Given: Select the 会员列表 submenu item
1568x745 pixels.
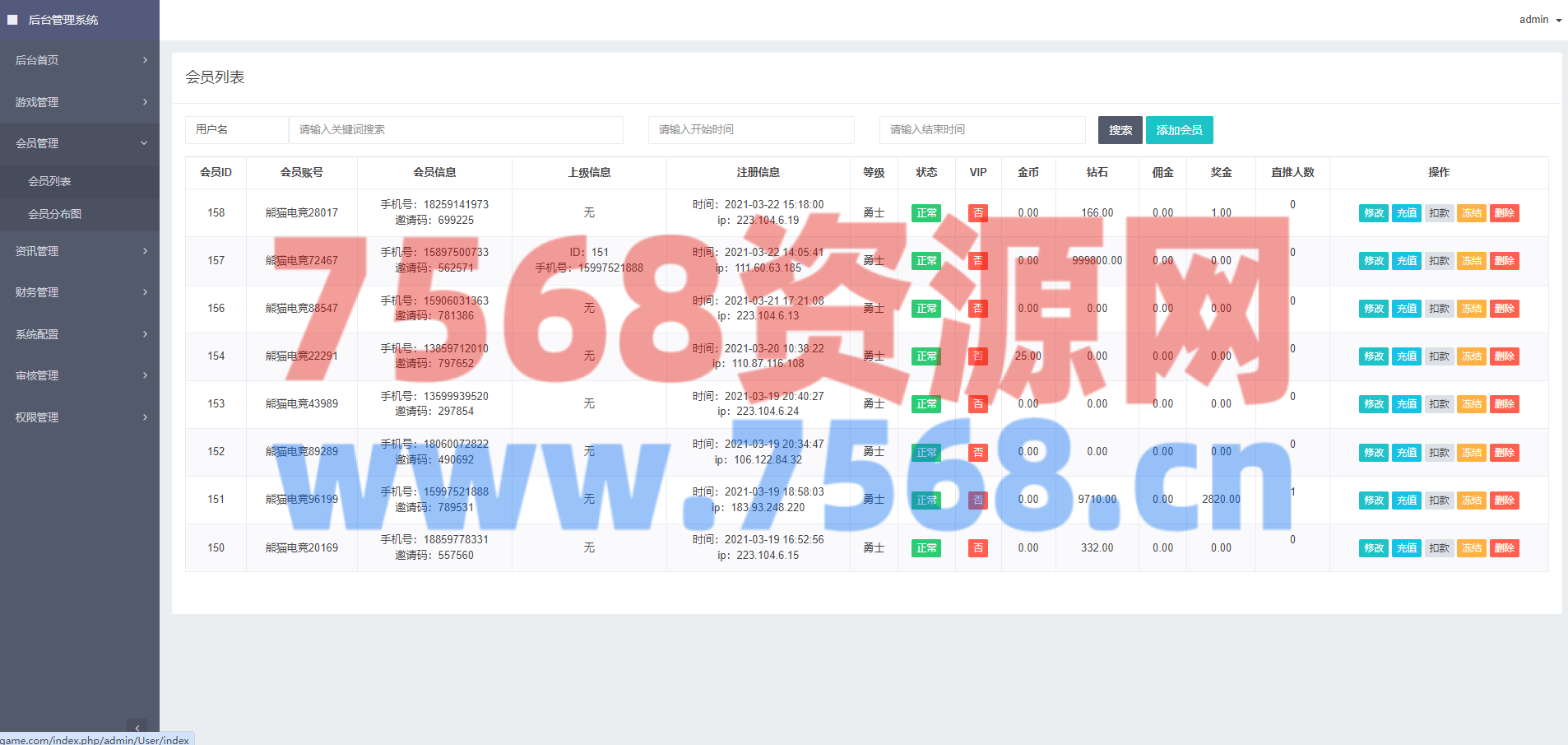Looking at the screenshot, I should 49,181.
